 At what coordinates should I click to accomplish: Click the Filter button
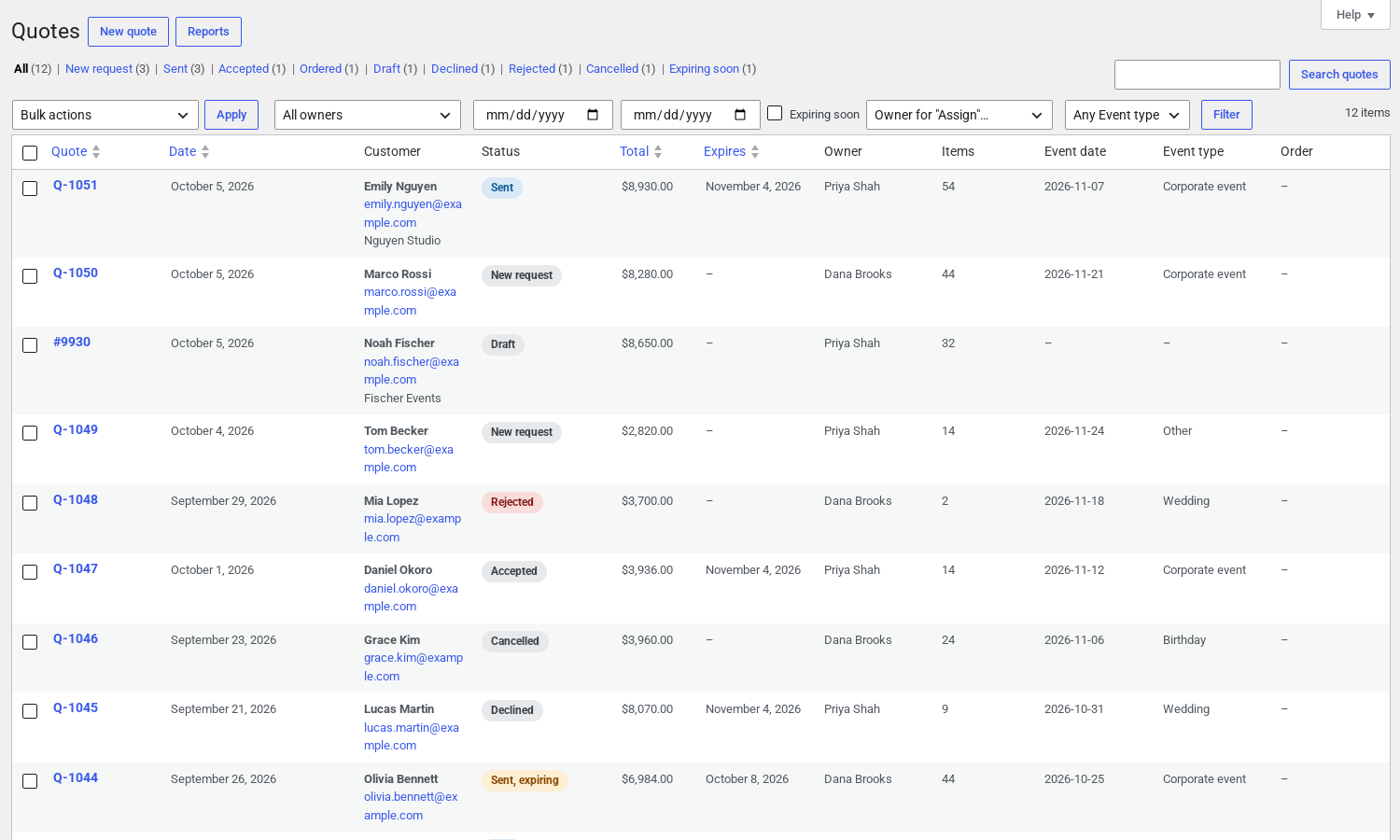pos(1226,115)
